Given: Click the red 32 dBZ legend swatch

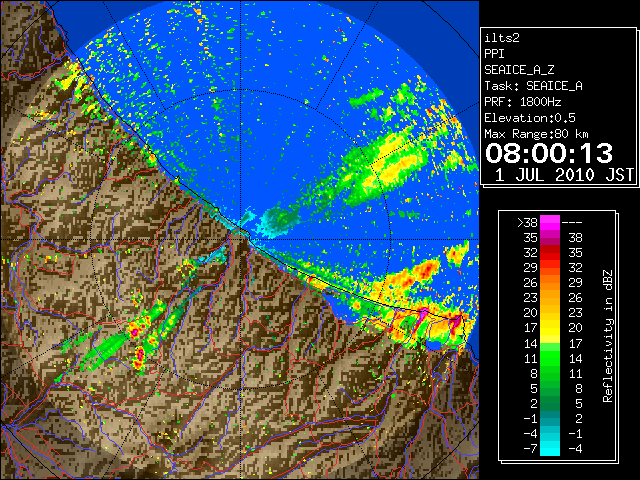Looking at the screenshot, I should pos(550,253).
